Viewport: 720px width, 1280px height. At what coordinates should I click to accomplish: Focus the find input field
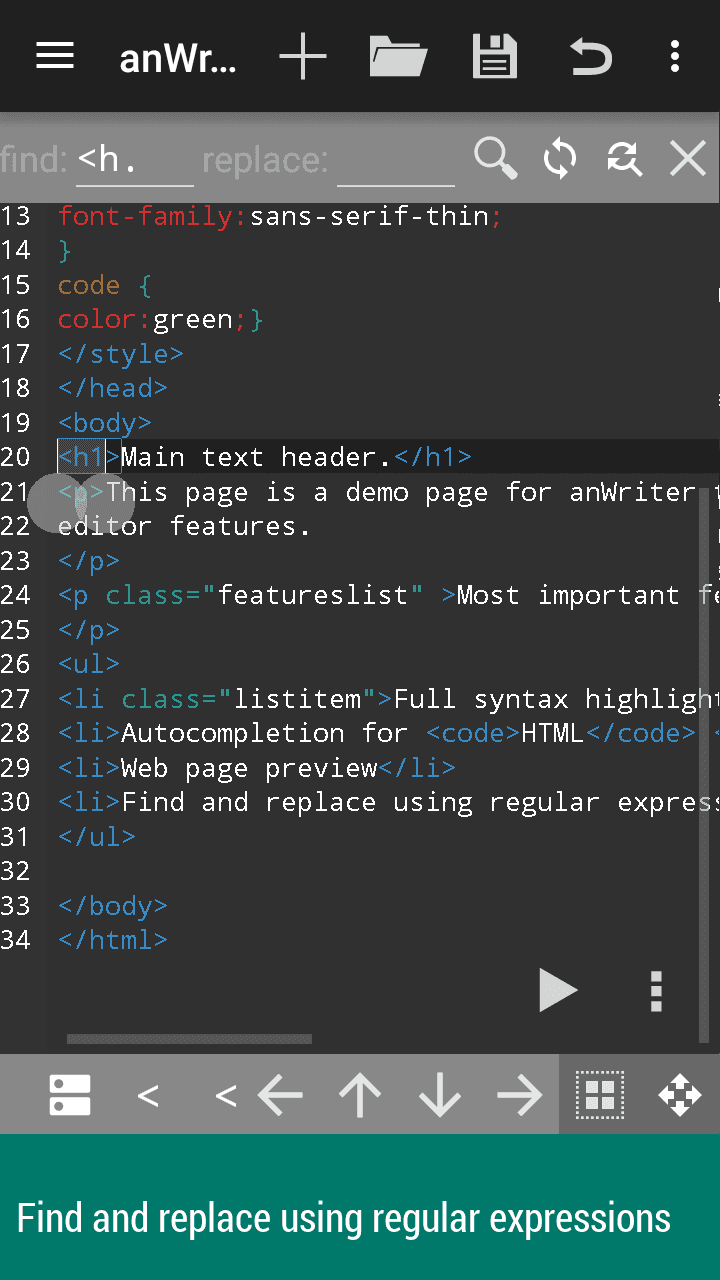[x=134, y=160]
